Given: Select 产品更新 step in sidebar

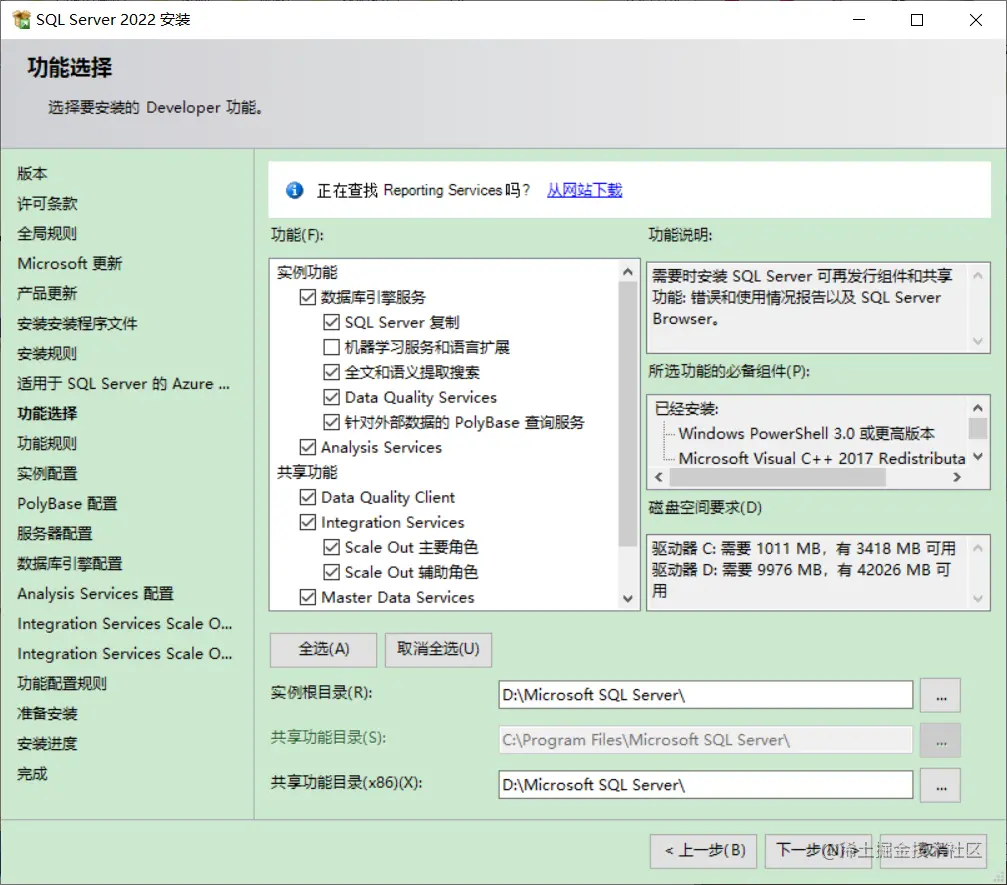Looking at the screenshot, I should tap(47, 294).
